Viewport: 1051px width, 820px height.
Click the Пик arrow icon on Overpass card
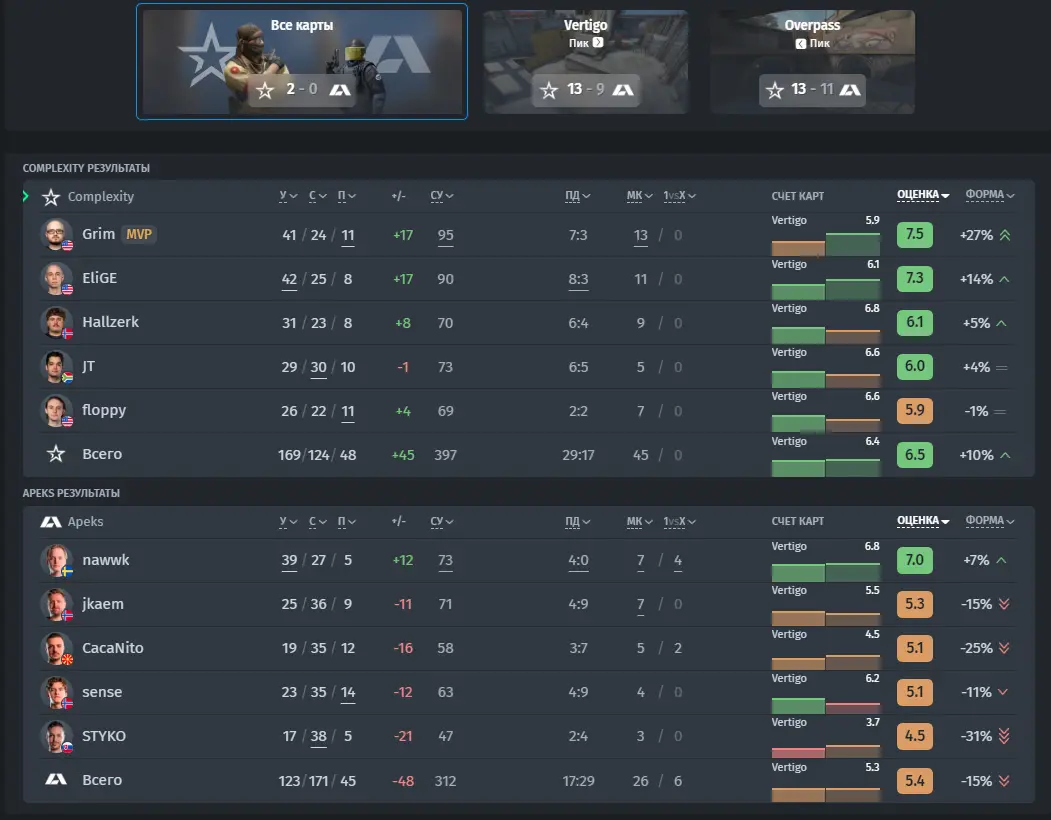800,44
